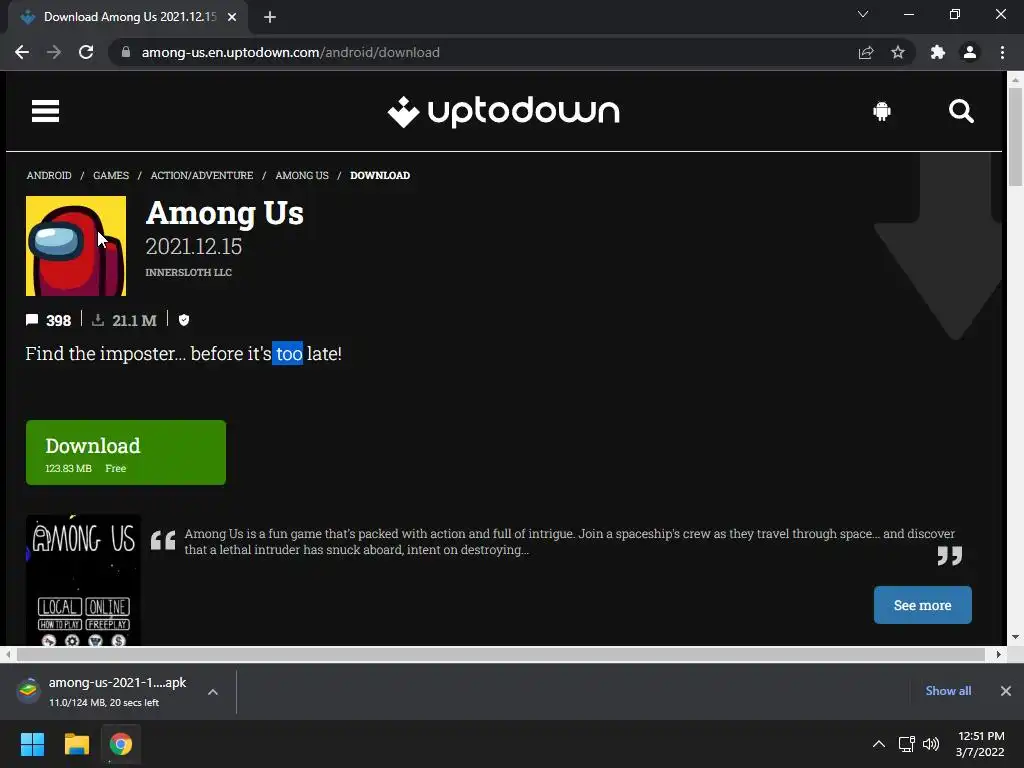1024x768 pixels.
Task: Click the DOWNLOAD breadcrumb
Action: pyautogui.click(x=380, y=175)
